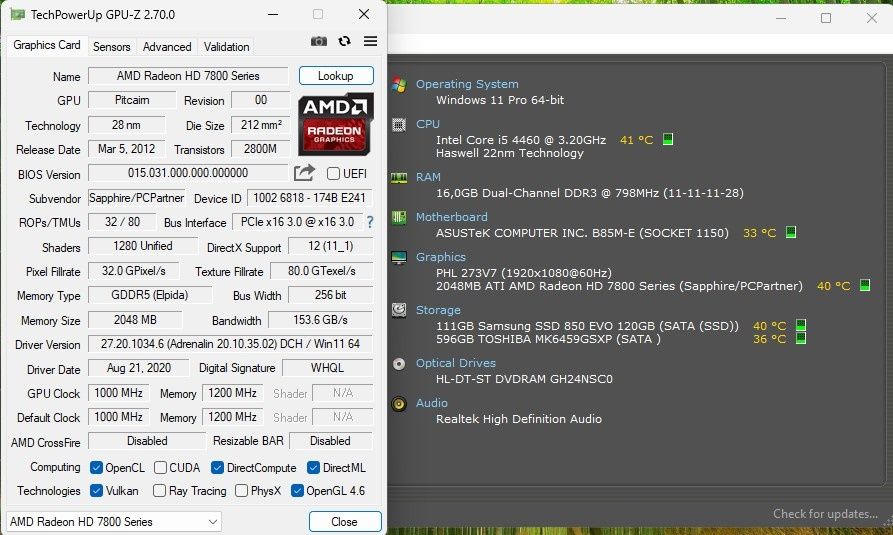
Task: Open the RAM section link in Speccy
Action: tap(428, 177)
